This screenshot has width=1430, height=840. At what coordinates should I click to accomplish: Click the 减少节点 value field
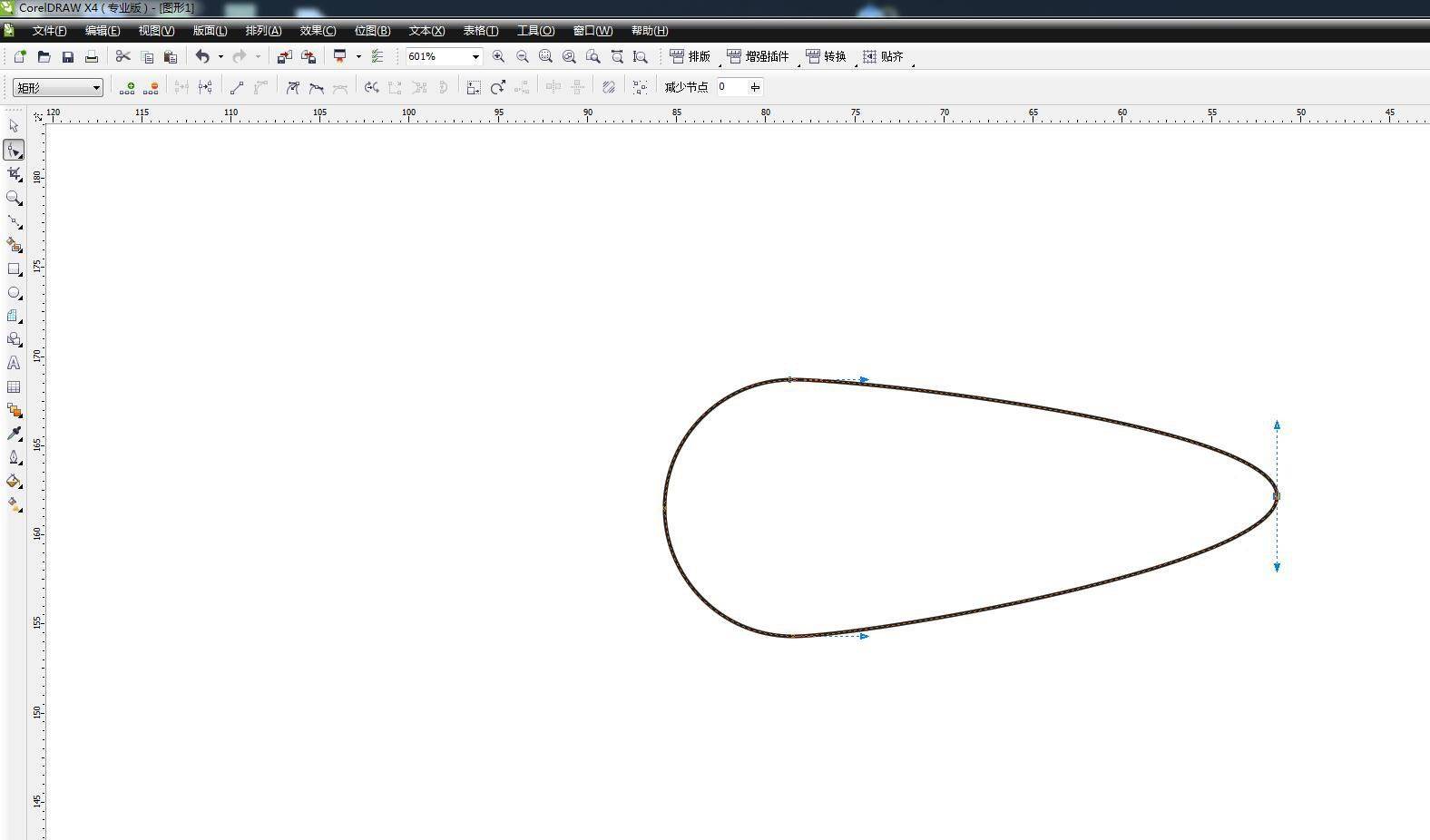point(730,87)
